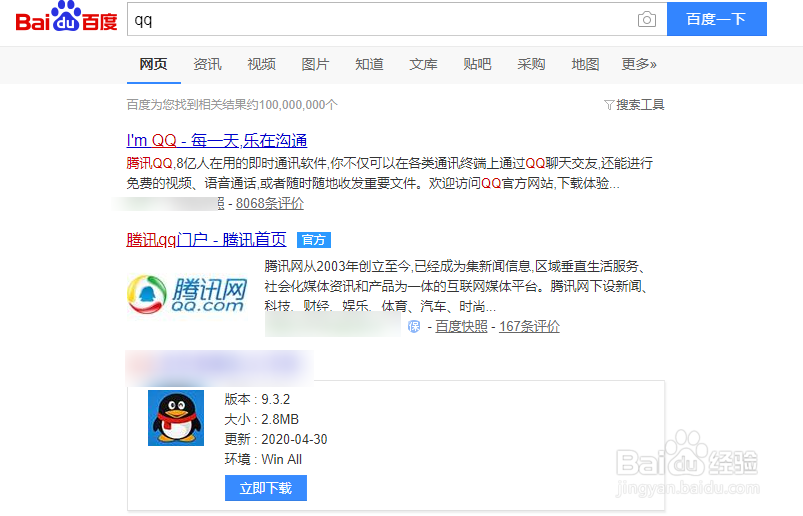
Task: Expand the 更多» menu
Action: click(639, 64)
